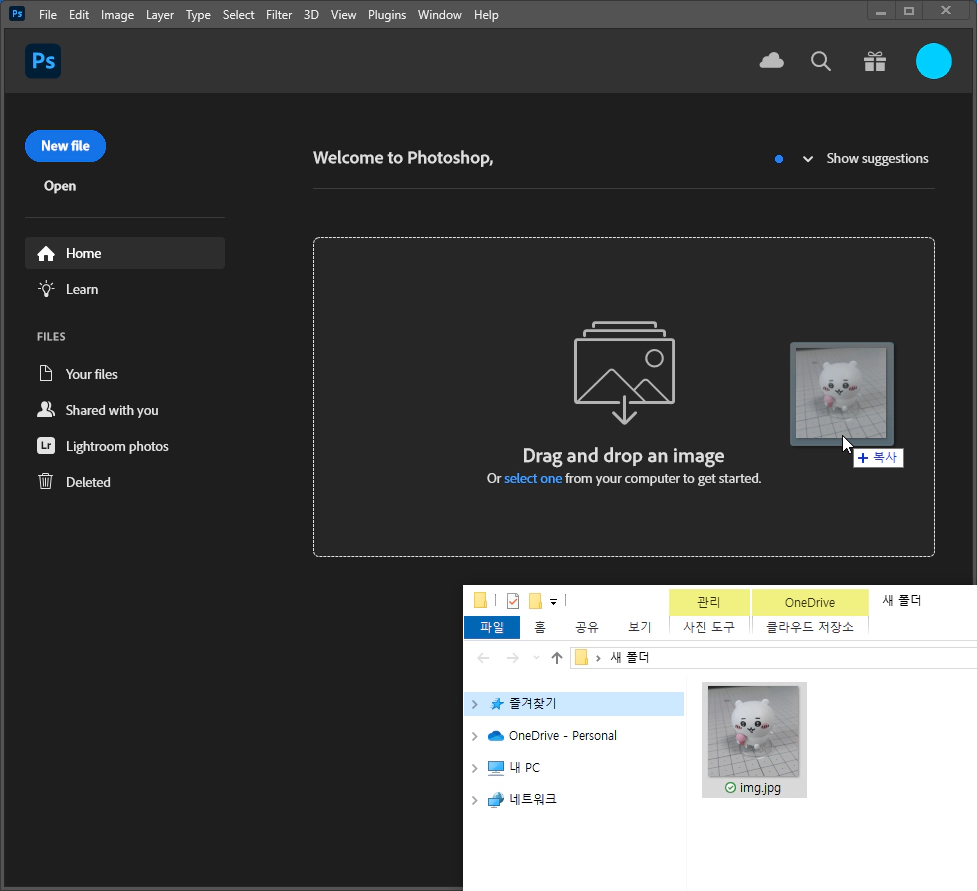Click the house icon beside Home

[x=46, y=254]
